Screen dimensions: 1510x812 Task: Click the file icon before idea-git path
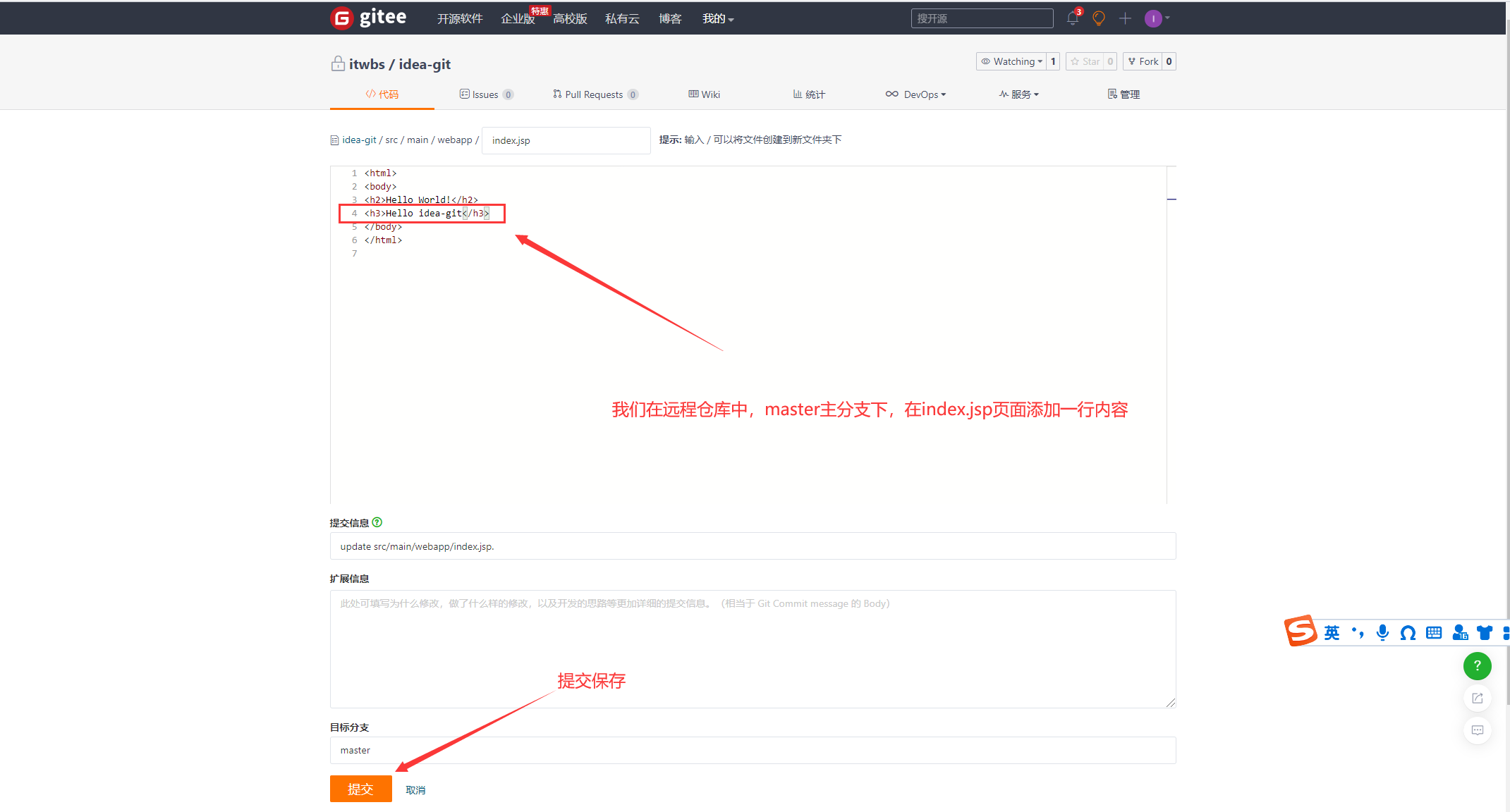(x=334, y=140)
